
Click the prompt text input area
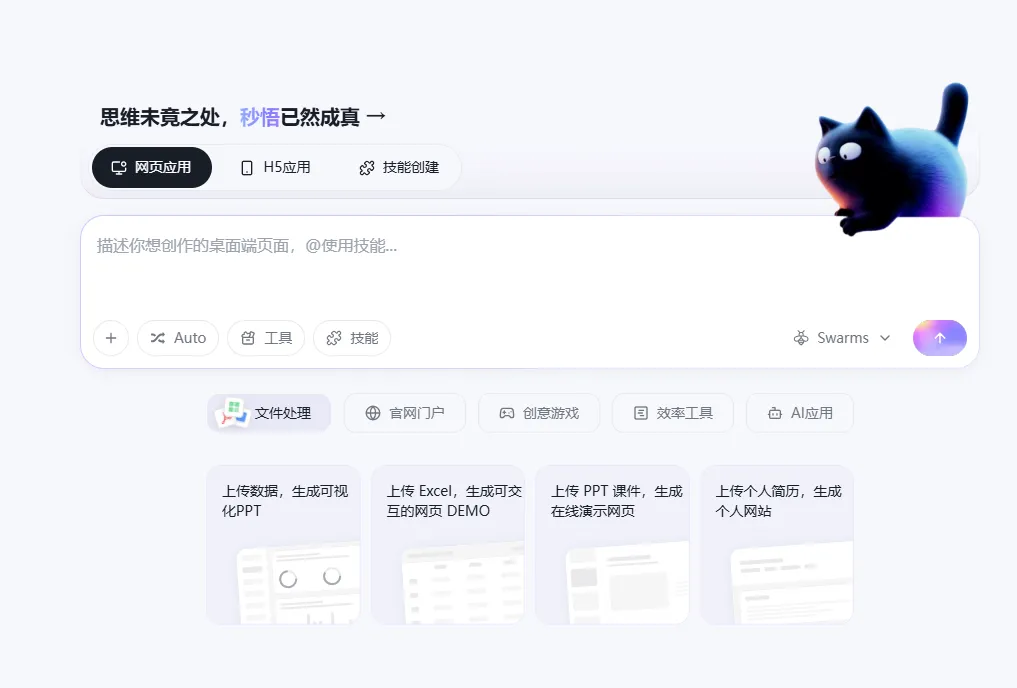pyautogui.click(x=529, y=266)
